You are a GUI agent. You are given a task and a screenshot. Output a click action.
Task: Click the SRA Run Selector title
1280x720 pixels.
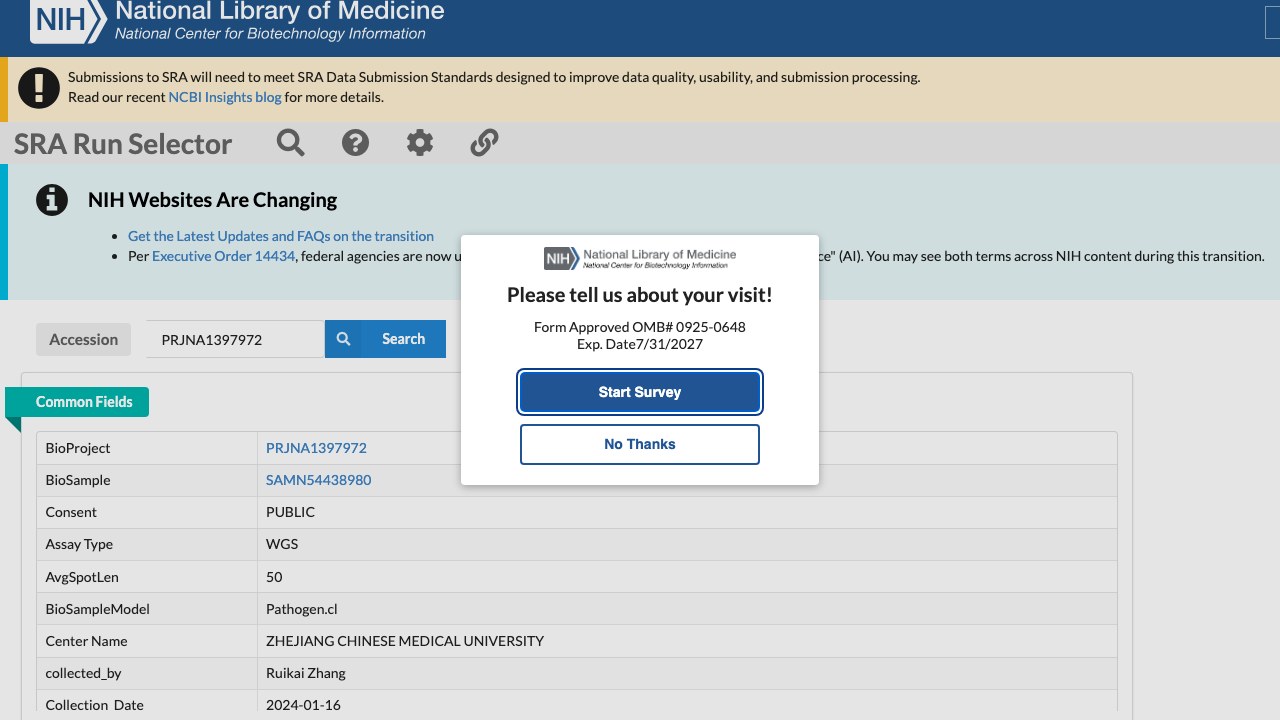point(123,144)
